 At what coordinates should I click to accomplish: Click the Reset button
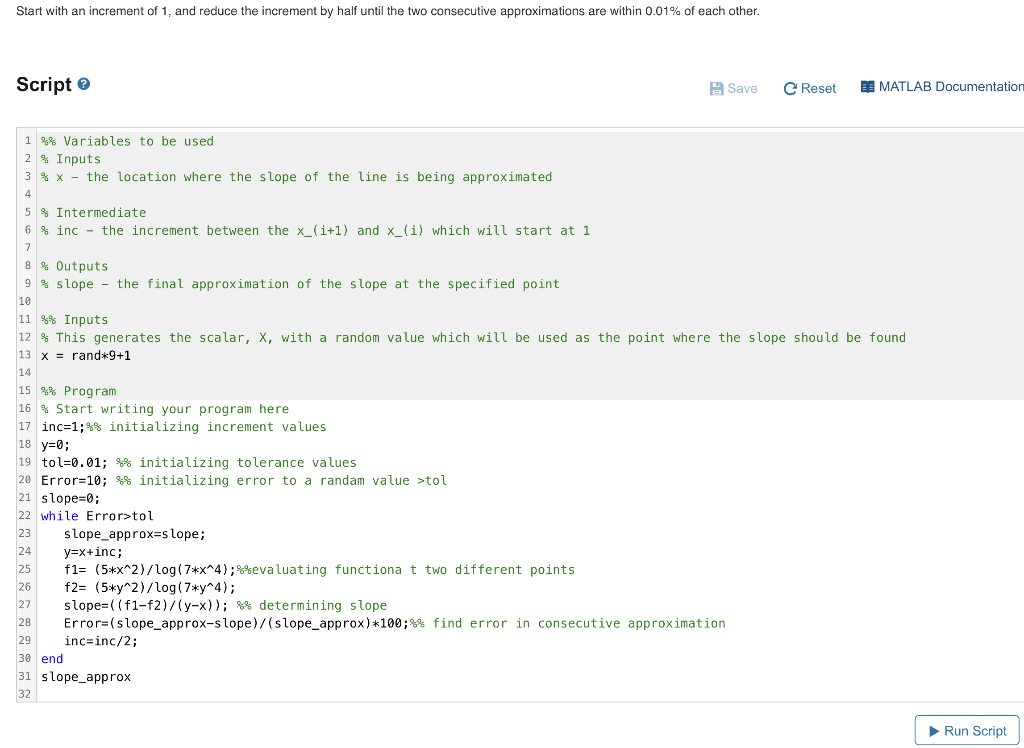tap(810, 88)
